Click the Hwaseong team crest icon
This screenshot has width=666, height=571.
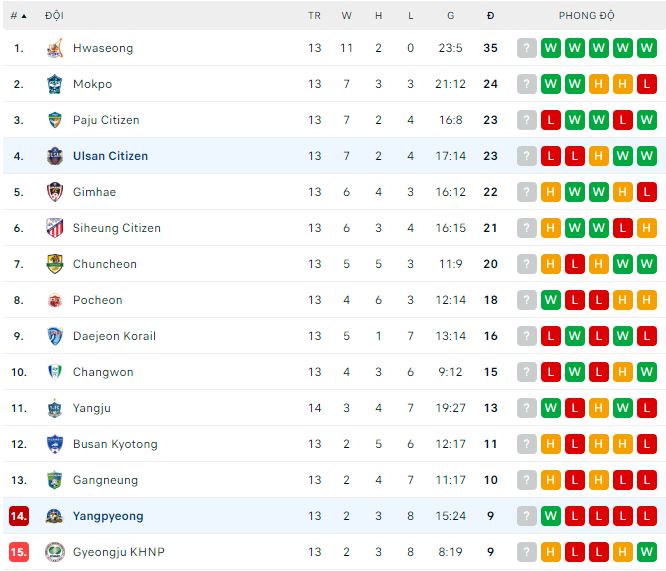click(55, 48)
